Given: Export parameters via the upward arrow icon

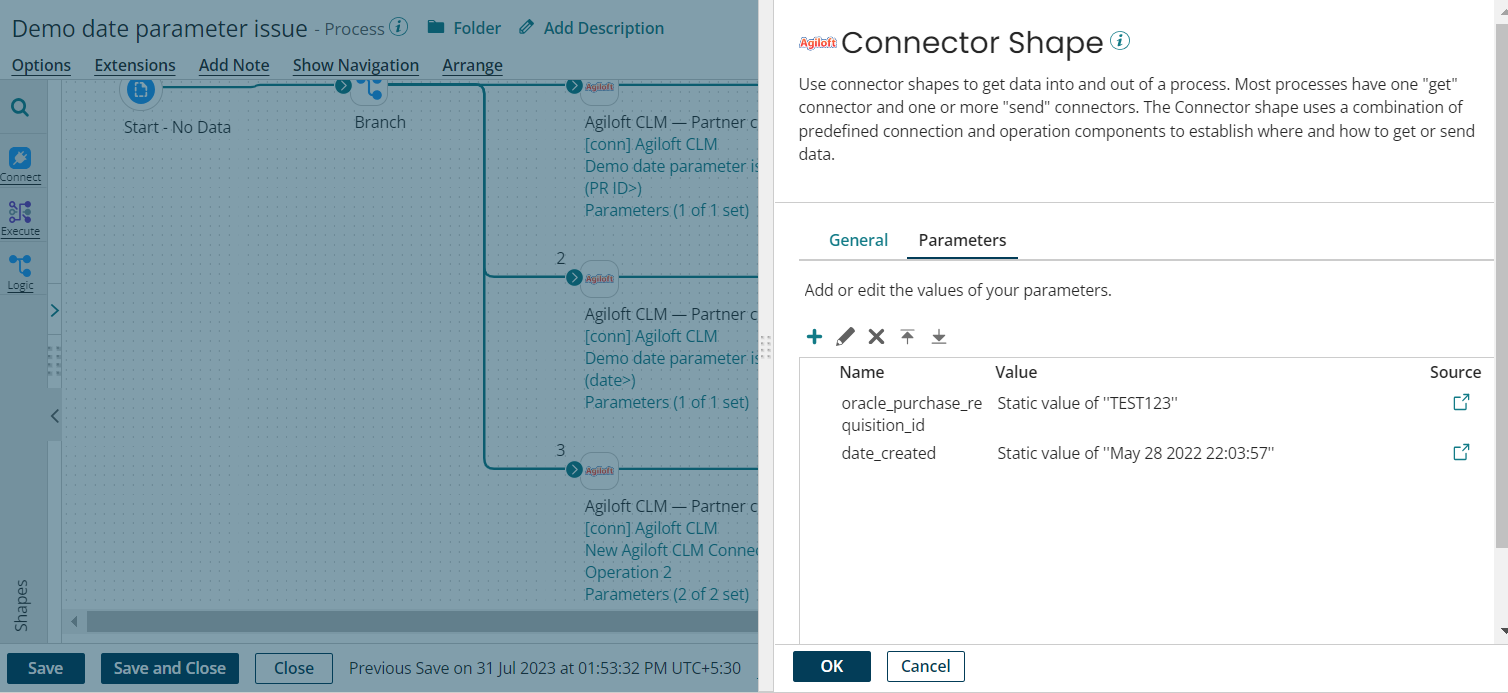Looking at the screenshot, I should coord(907,336).
